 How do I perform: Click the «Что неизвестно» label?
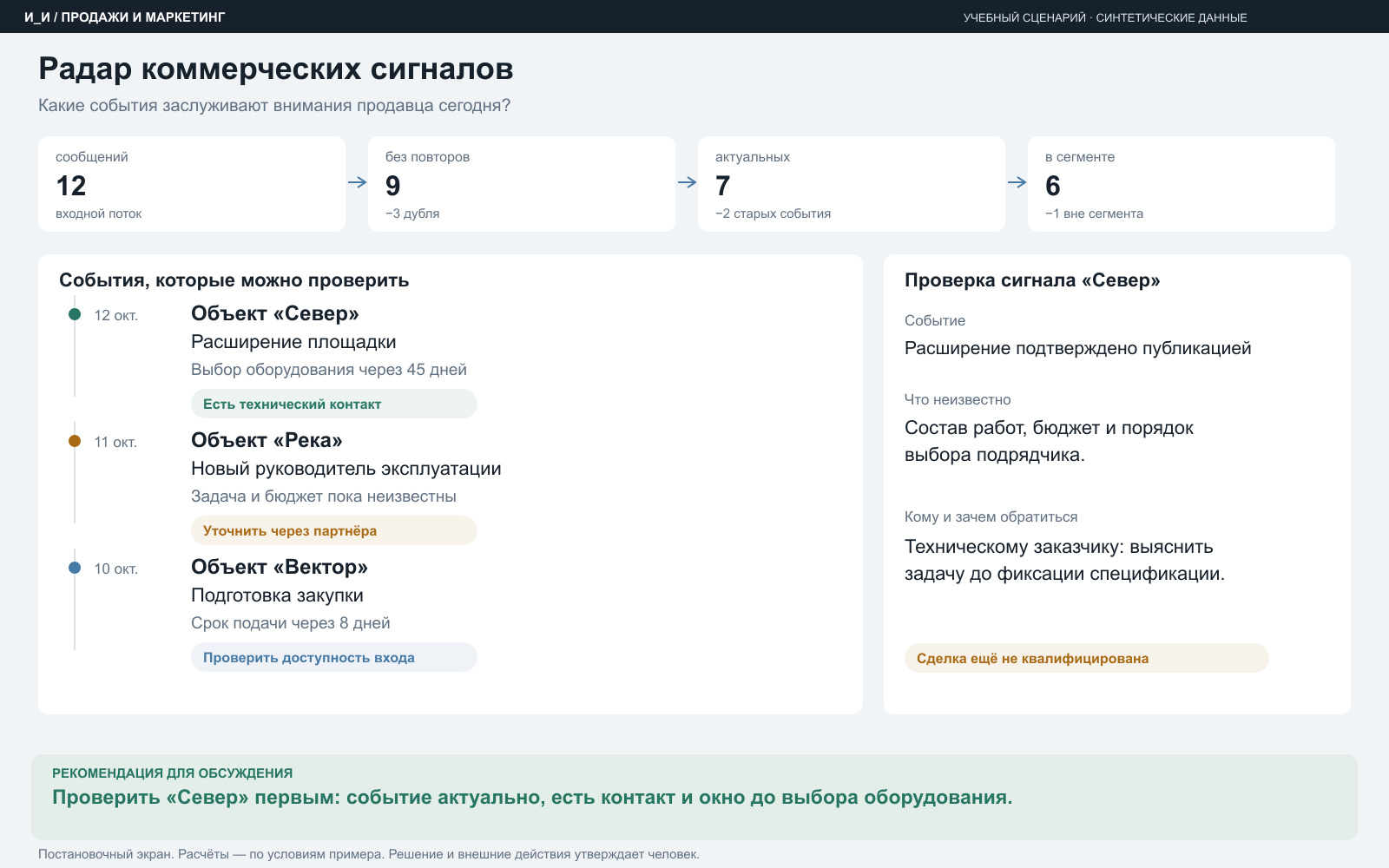pos(958,399)
